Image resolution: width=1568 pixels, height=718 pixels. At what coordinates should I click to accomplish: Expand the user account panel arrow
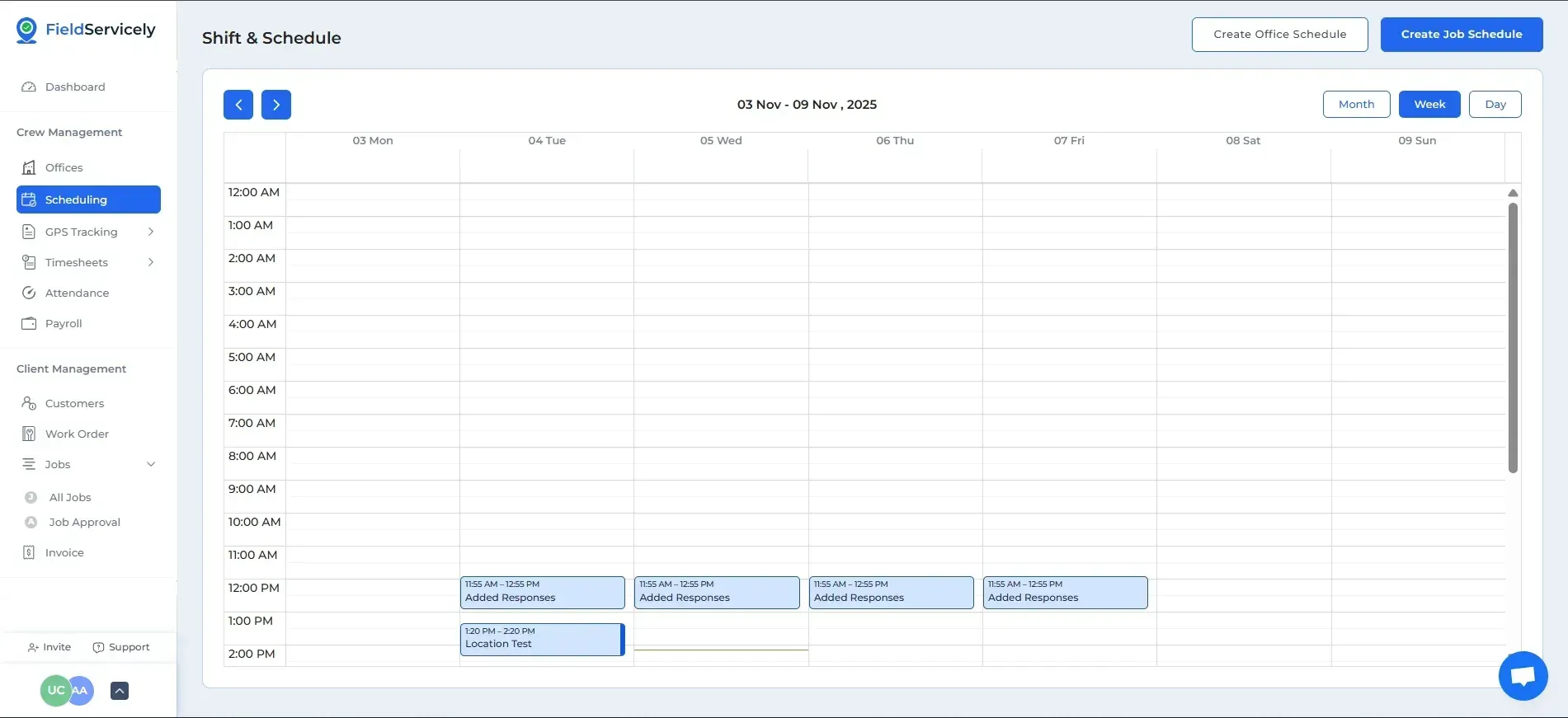pyautogui.click(x=120, y=691)
